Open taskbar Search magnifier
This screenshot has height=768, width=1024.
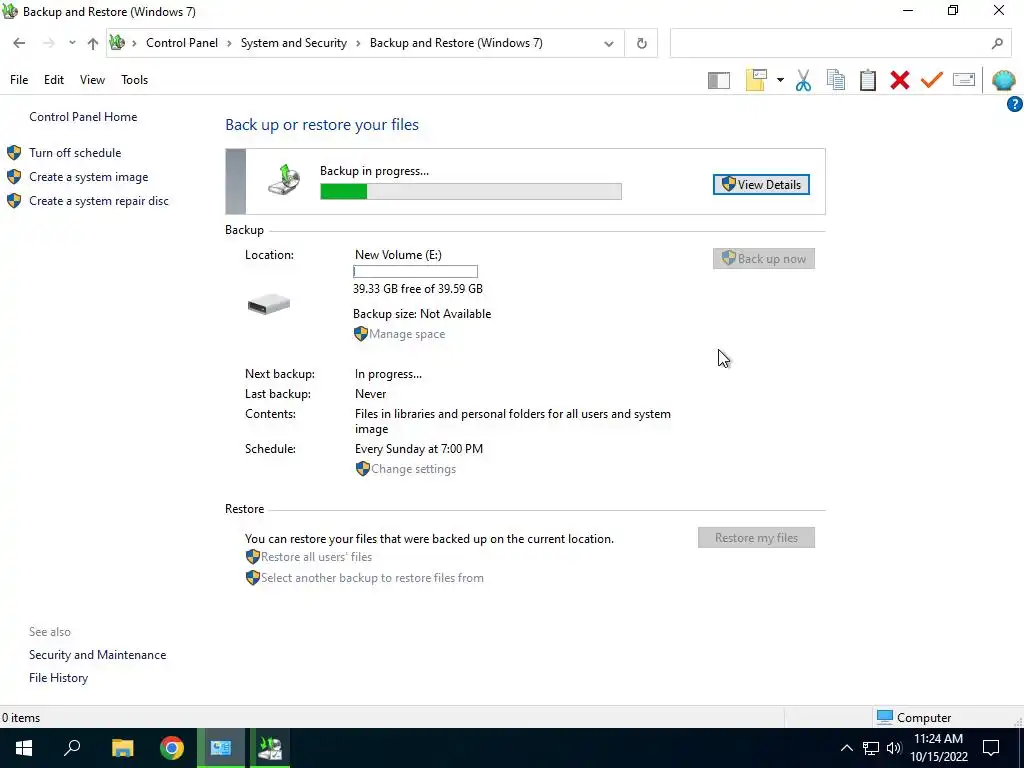(72, 748)
